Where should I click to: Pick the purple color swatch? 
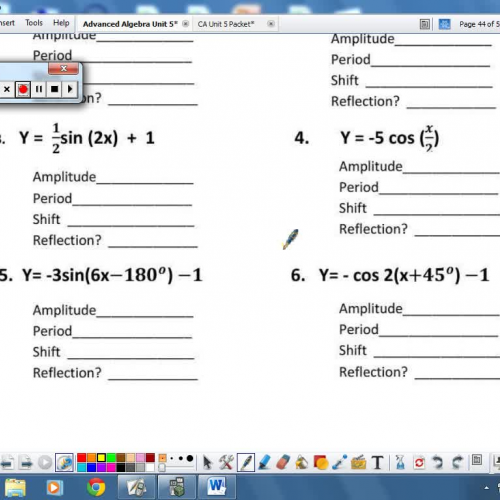(x=101, y=467)
